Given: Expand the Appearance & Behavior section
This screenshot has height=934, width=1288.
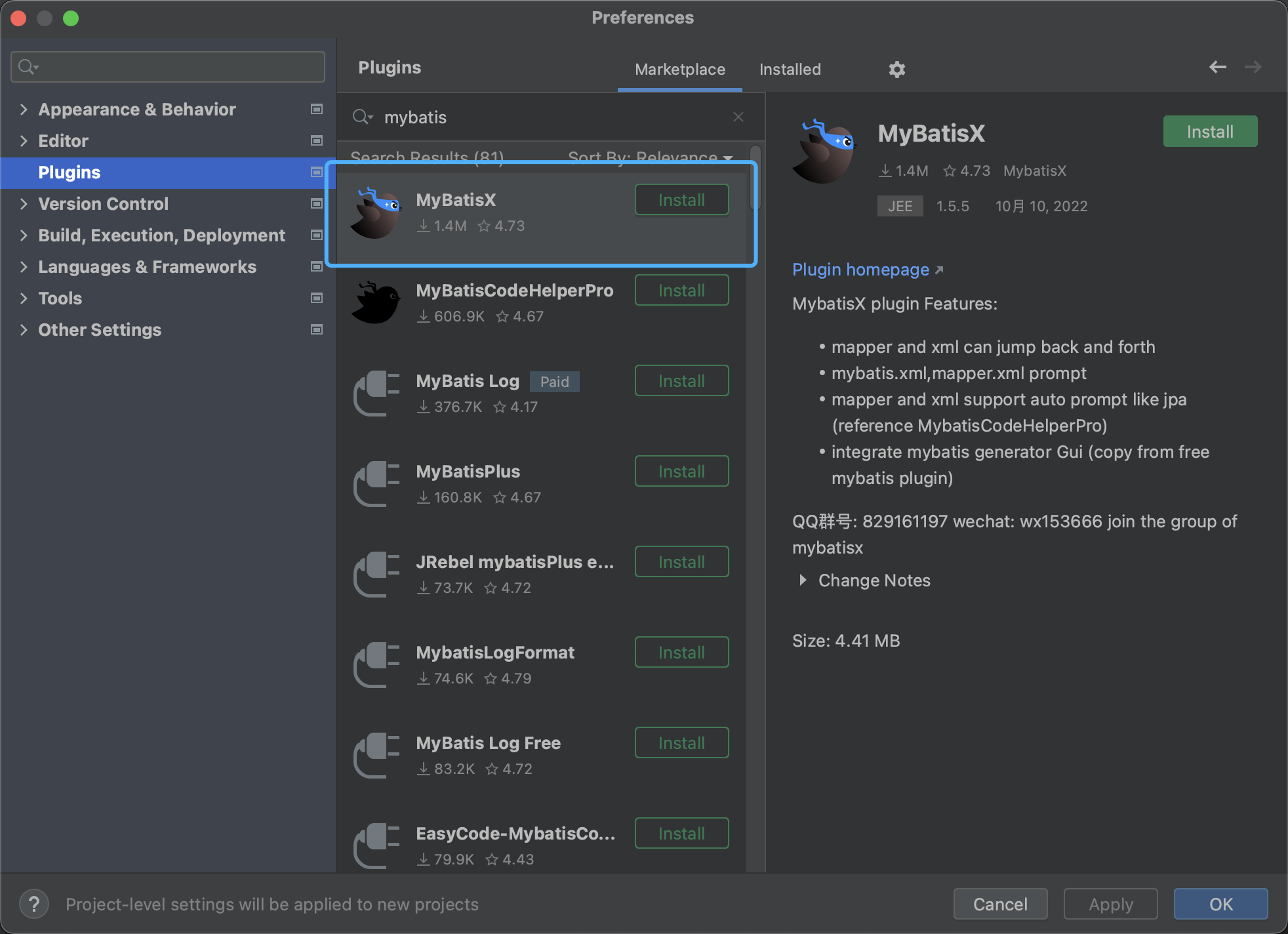Looking at the screenshot, I should [24, 109].
